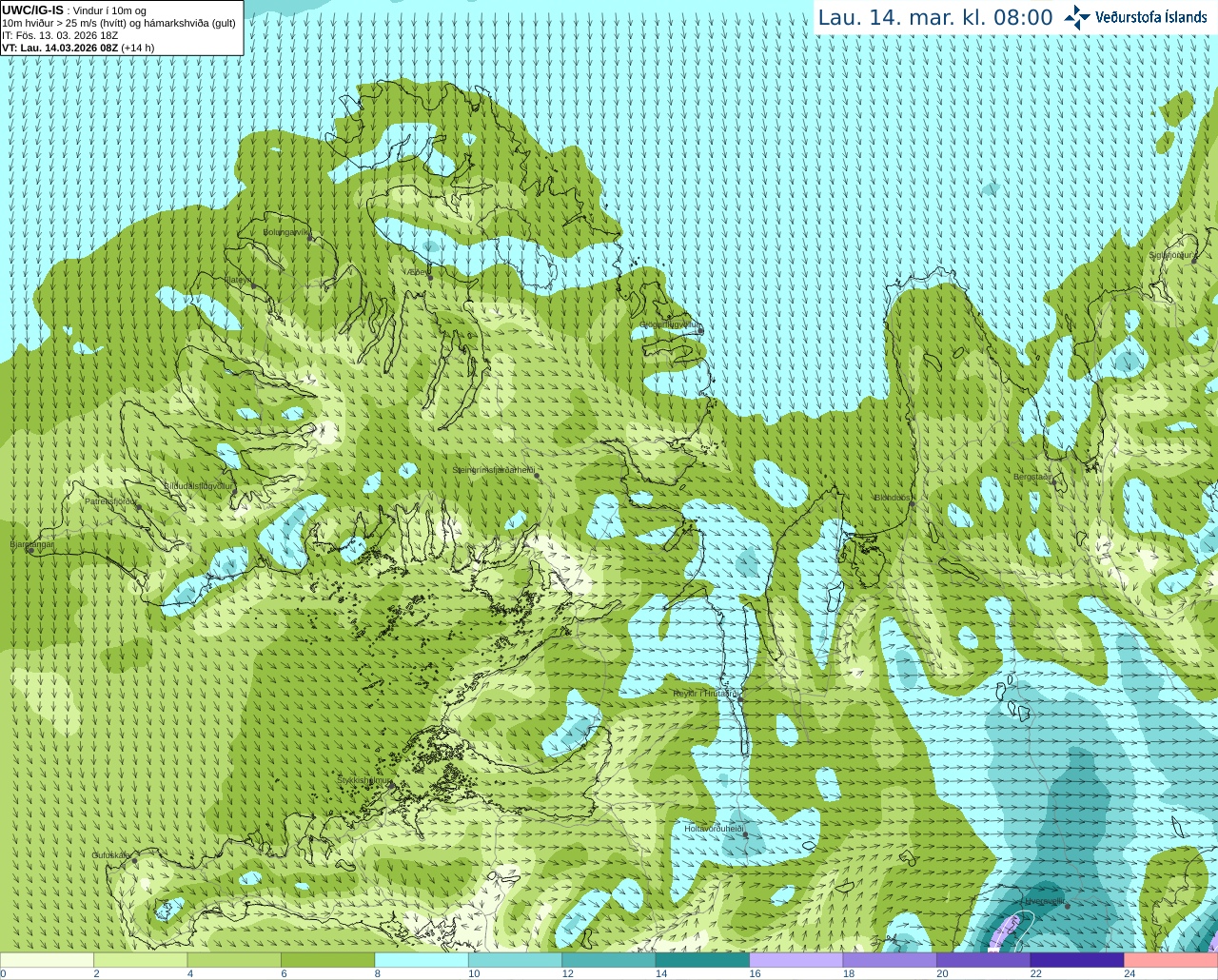This screenshot has height=980, width=1218.
Task: Pick the 20–22 m/s violet swatch
Action: click(984, 960)
